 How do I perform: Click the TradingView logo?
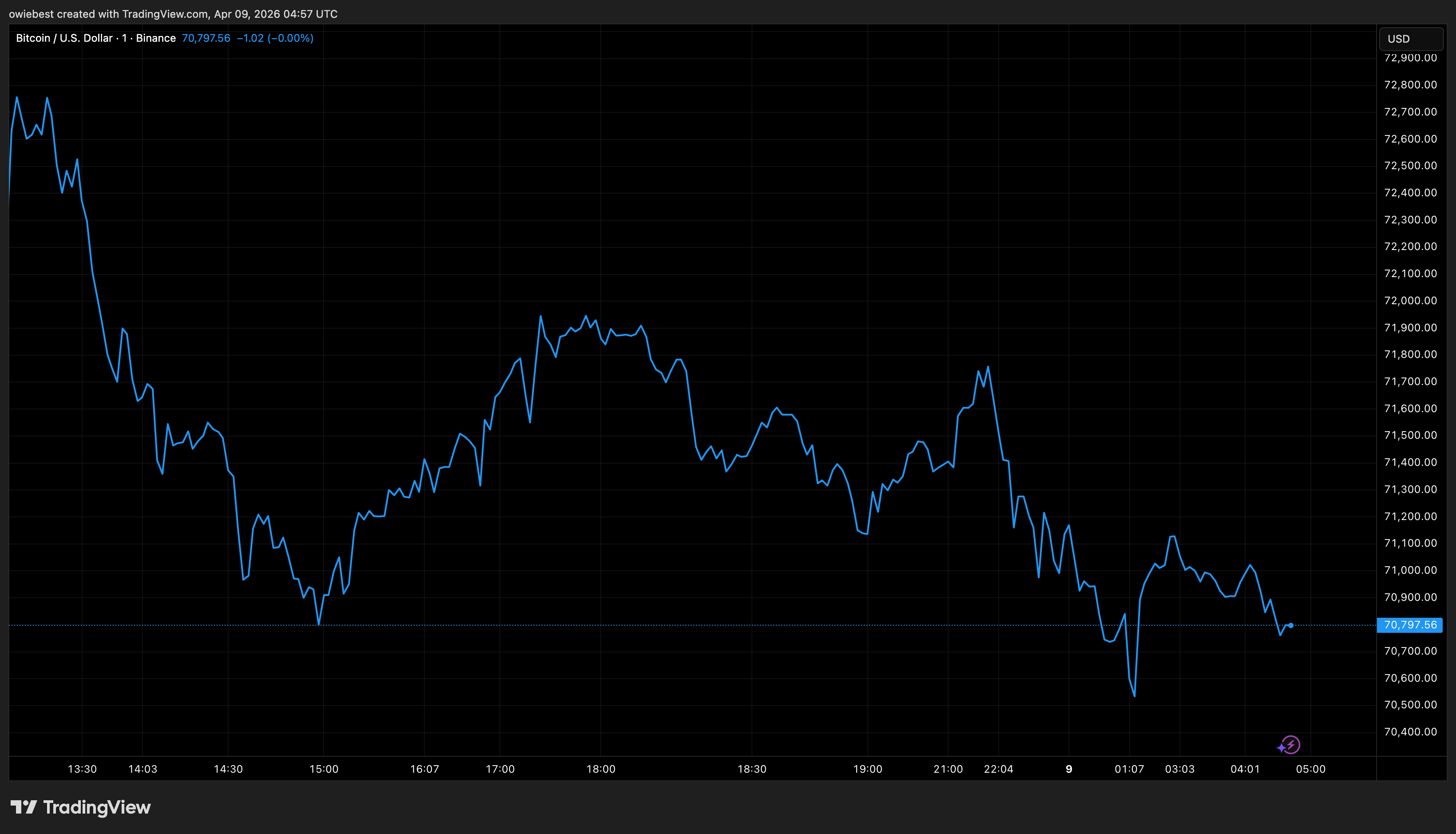80,808
